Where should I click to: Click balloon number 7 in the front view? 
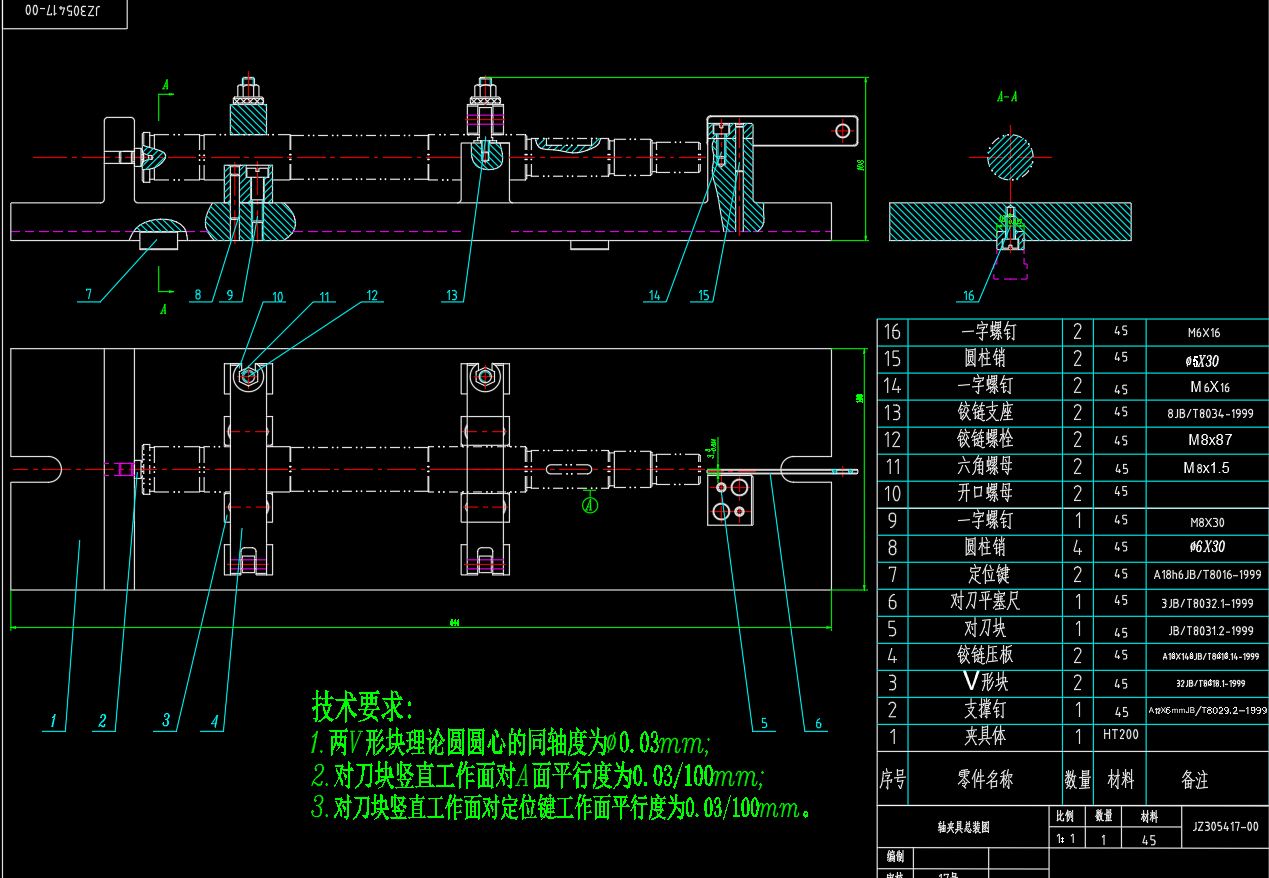coord(88,295)
